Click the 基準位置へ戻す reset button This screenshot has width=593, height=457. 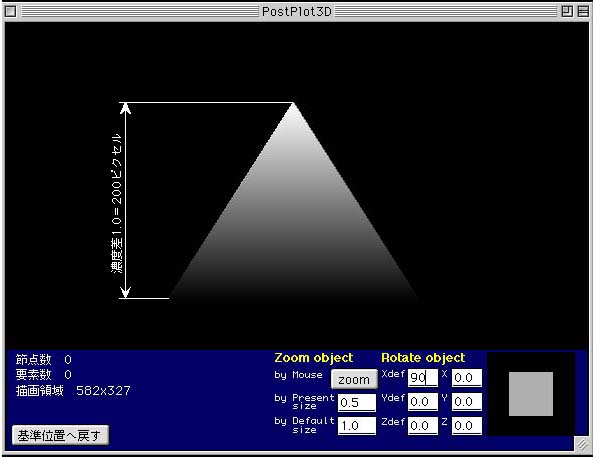click(x=60, y=435)
